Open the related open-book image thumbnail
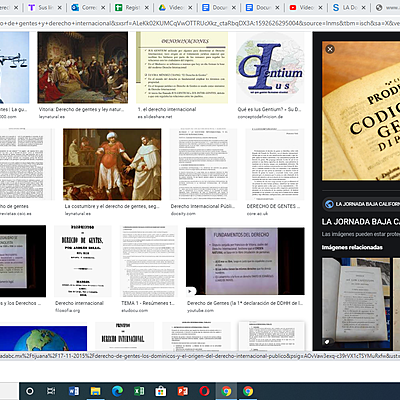 pos(356,302)
